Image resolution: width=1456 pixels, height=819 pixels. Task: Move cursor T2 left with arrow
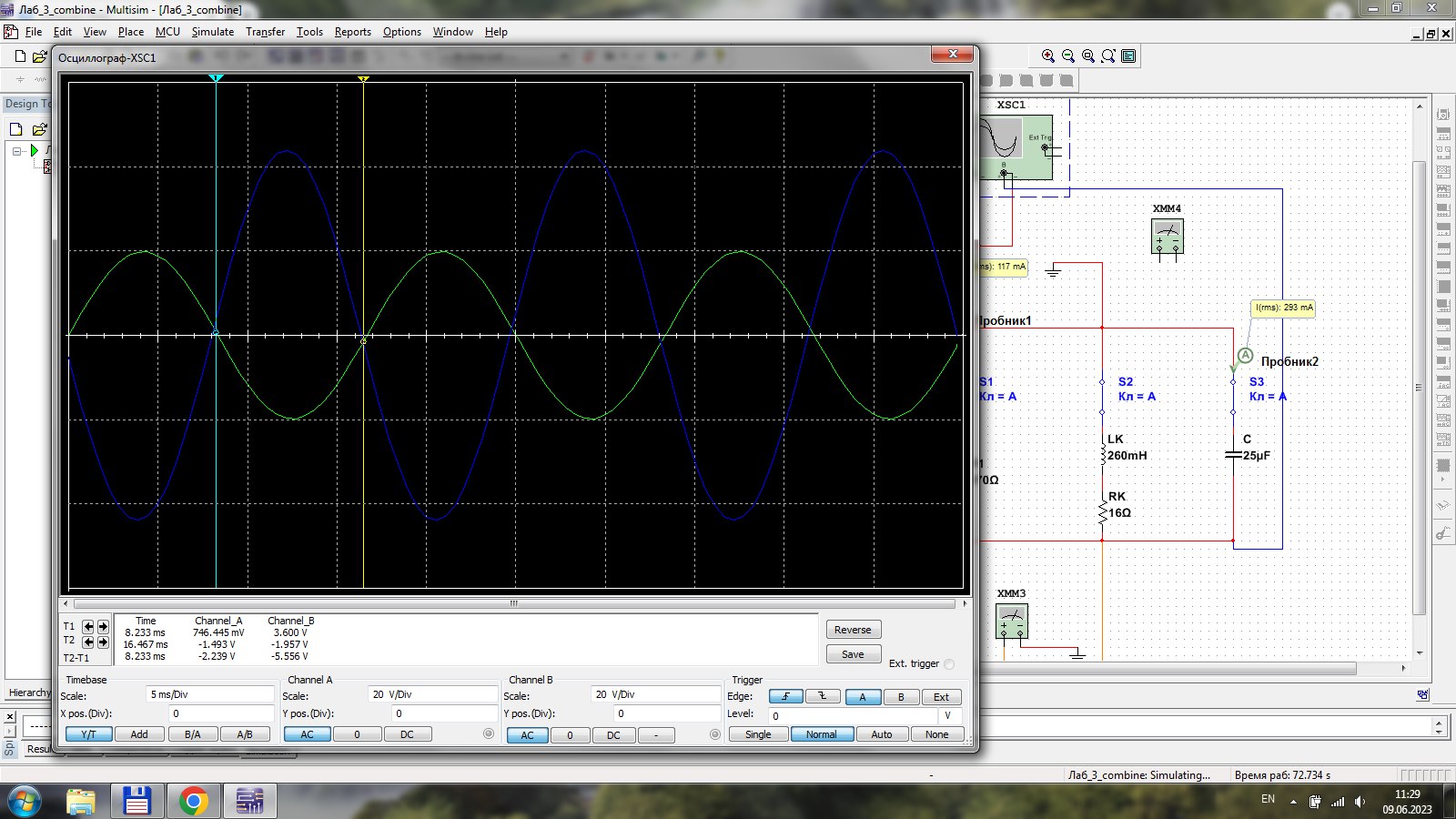88,642
